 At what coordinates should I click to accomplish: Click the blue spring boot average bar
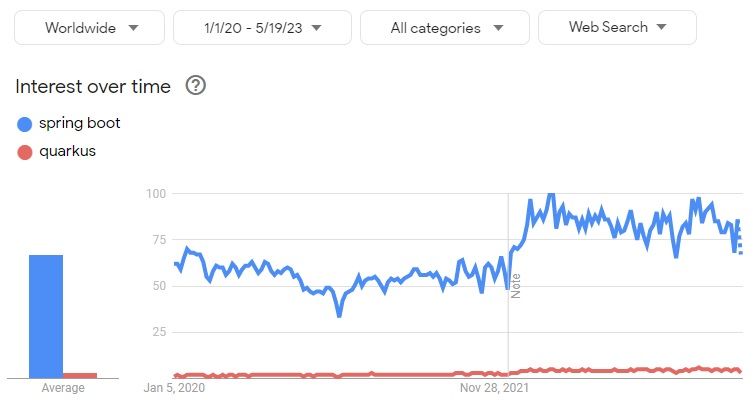point(46,317)
